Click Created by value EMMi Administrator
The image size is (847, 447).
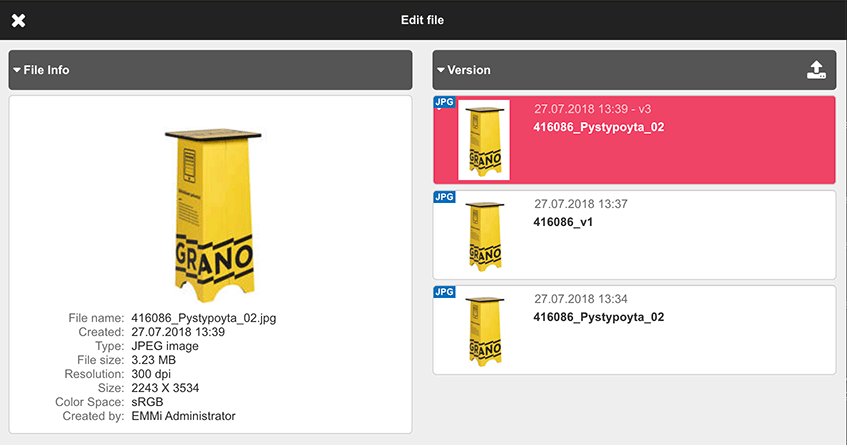coord(183,416)
